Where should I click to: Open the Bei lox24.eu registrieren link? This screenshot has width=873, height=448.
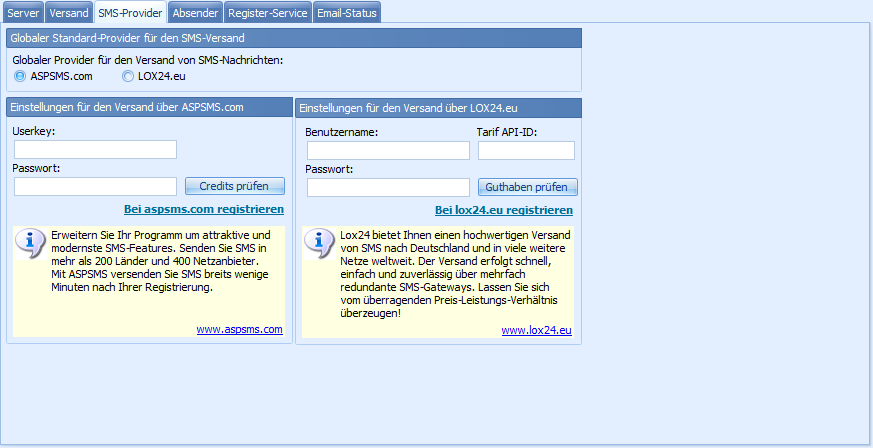pyautogui.click(x=503, y=210)
